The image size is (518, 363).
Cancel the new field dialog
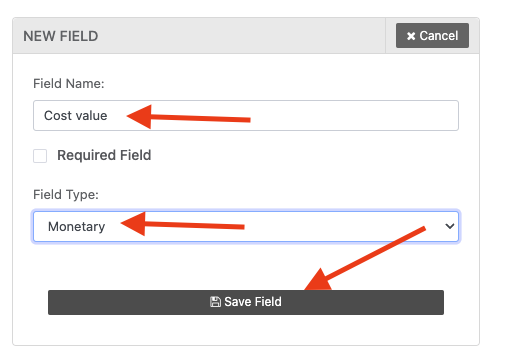click(432, 35)
